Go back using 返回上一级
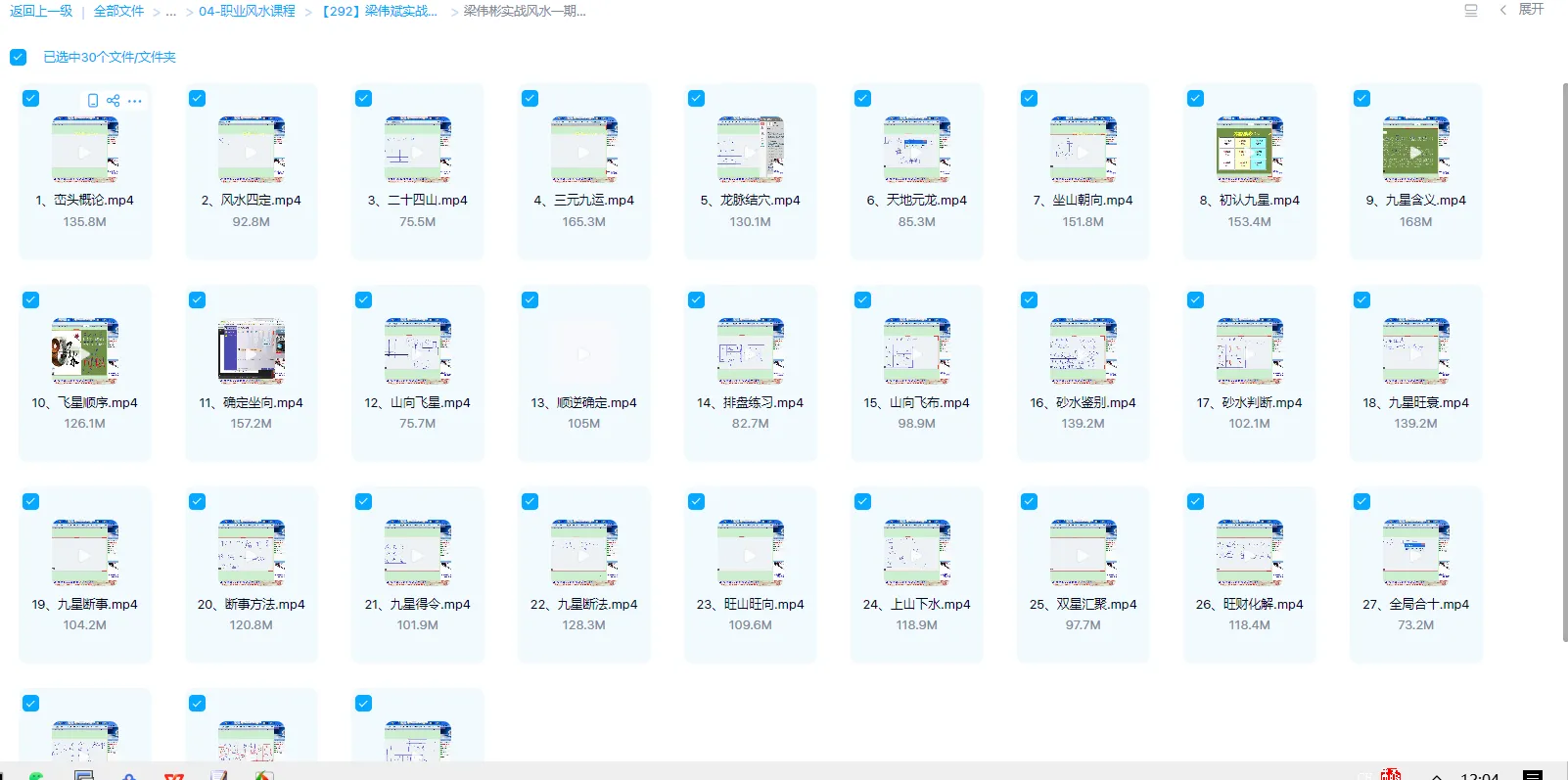This screenshot has height=780, width=1568. (41, 12)
